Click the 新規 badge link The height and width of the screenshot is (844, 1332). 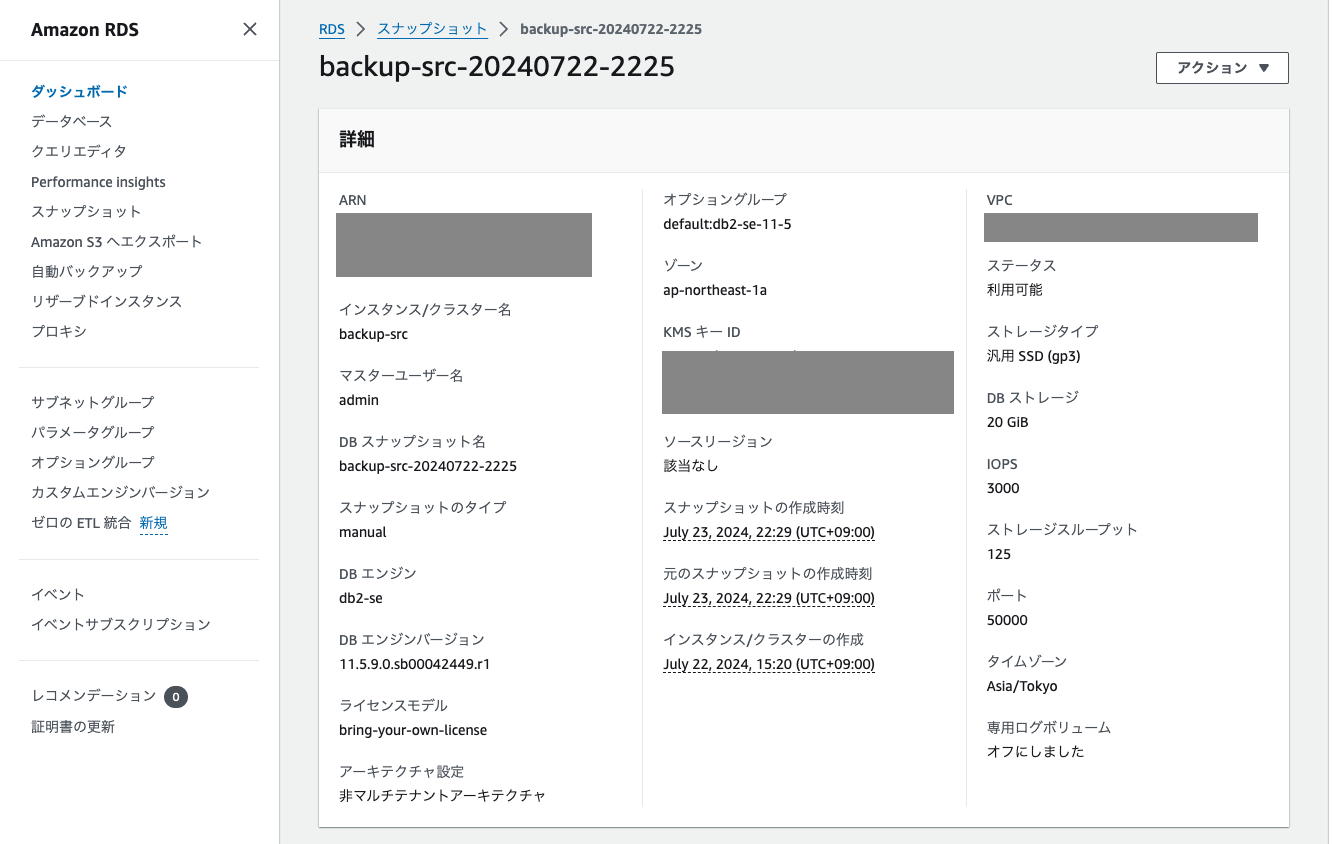point(153,523)
